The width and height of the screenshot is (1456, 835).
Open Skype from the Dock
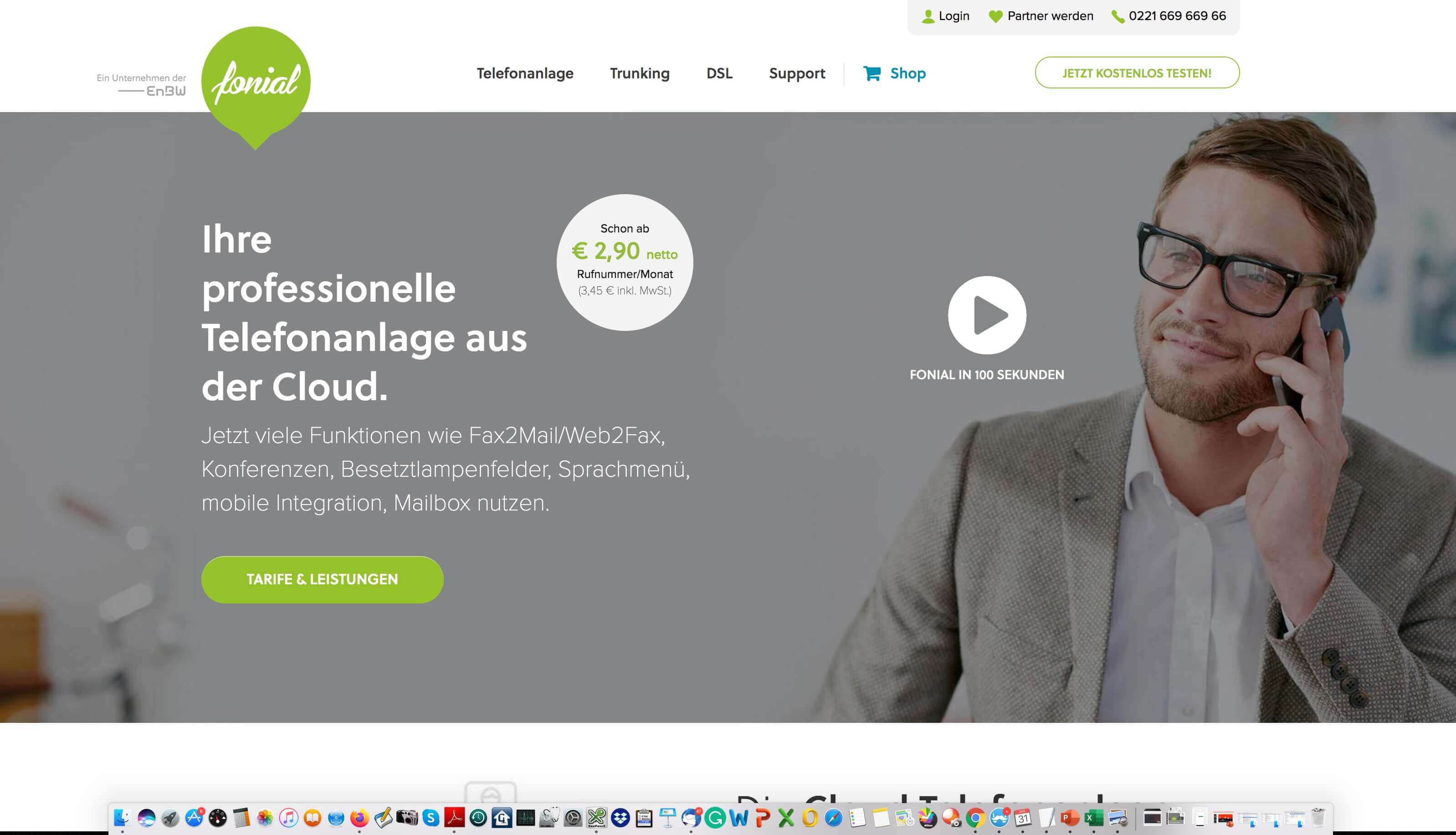tap(431, 818)
